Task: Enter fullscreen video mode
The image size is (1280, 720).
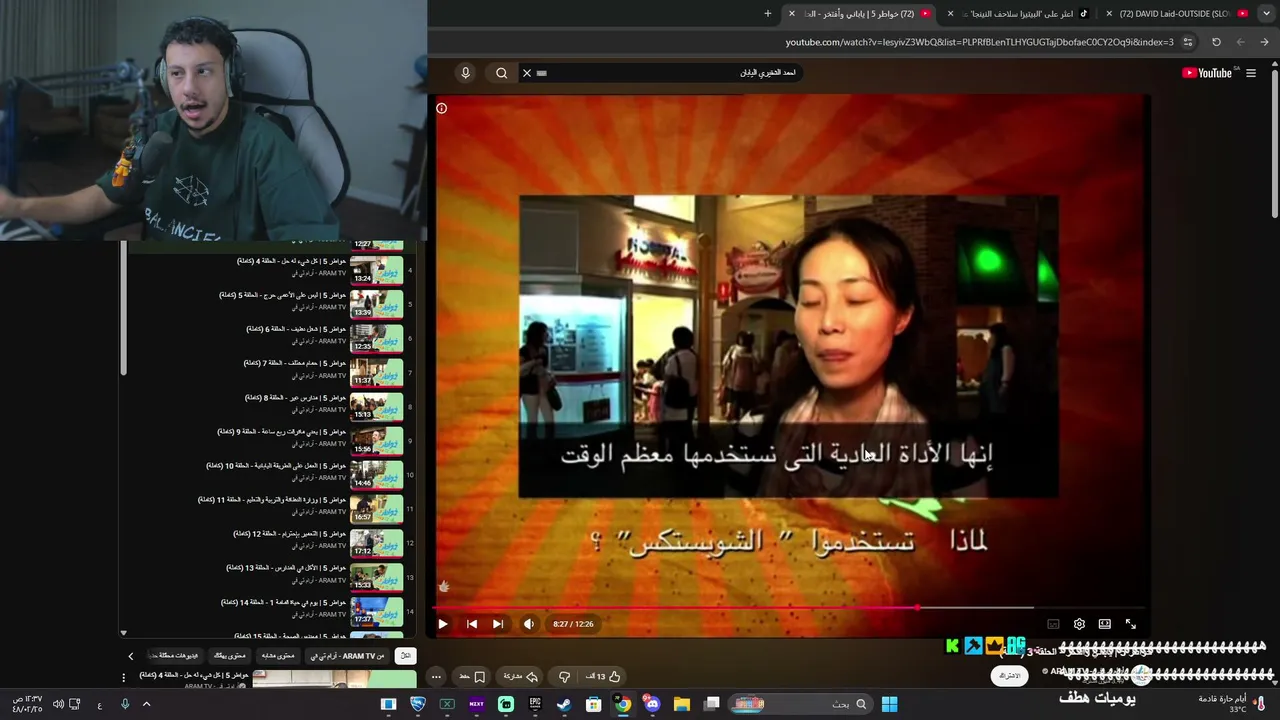Action: pos(1131,624)
